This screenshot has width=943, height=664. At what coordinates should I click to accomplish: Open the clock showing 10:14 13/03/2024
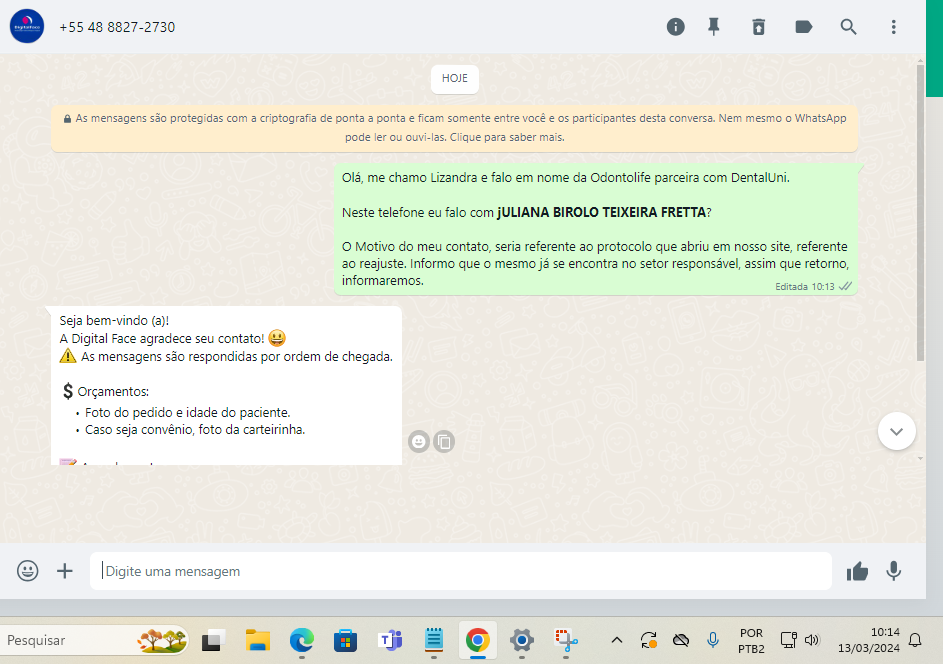(868, 641)
